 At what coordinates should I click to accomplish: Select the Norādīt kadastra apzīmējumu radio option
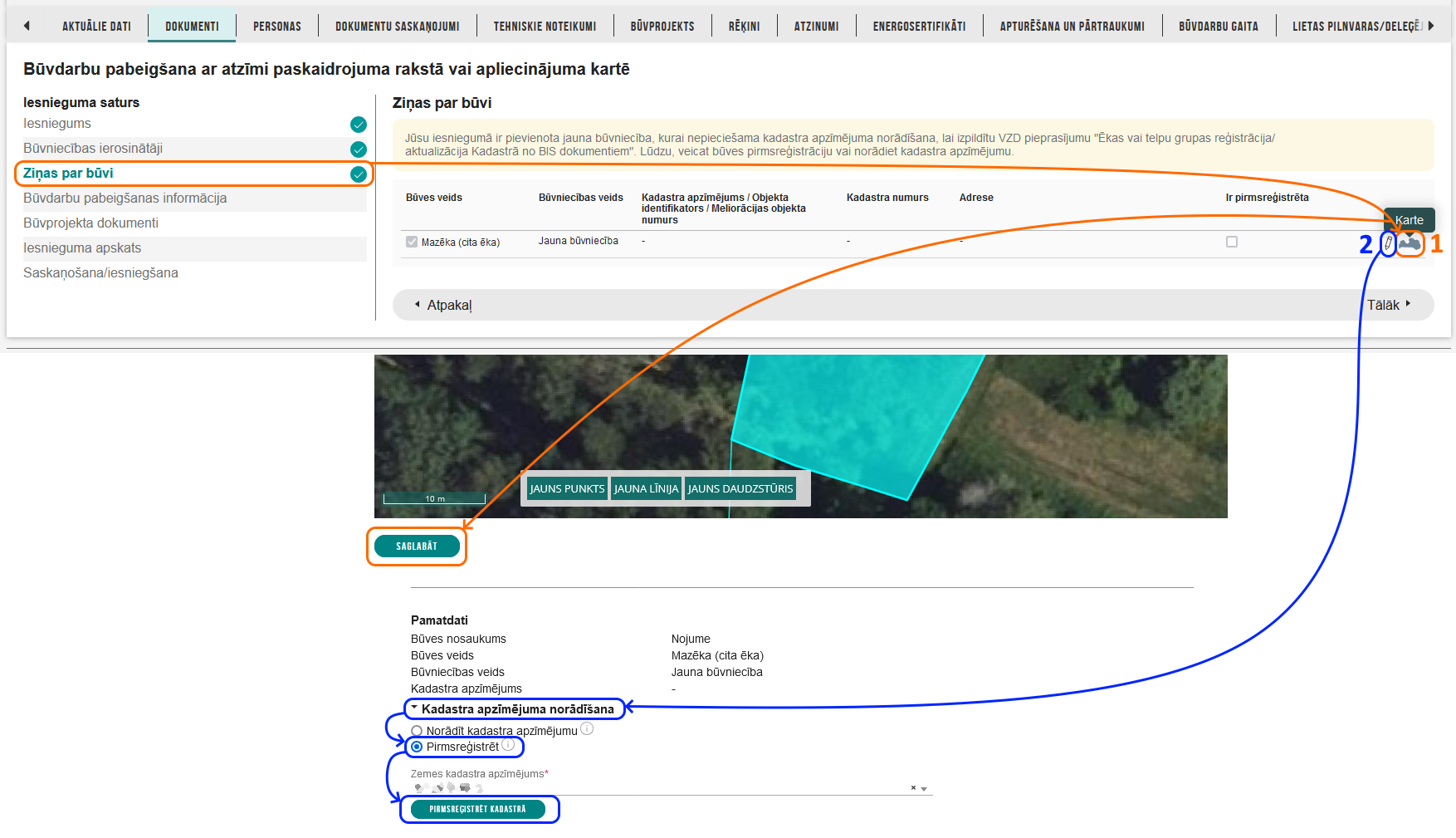point(417,732)
